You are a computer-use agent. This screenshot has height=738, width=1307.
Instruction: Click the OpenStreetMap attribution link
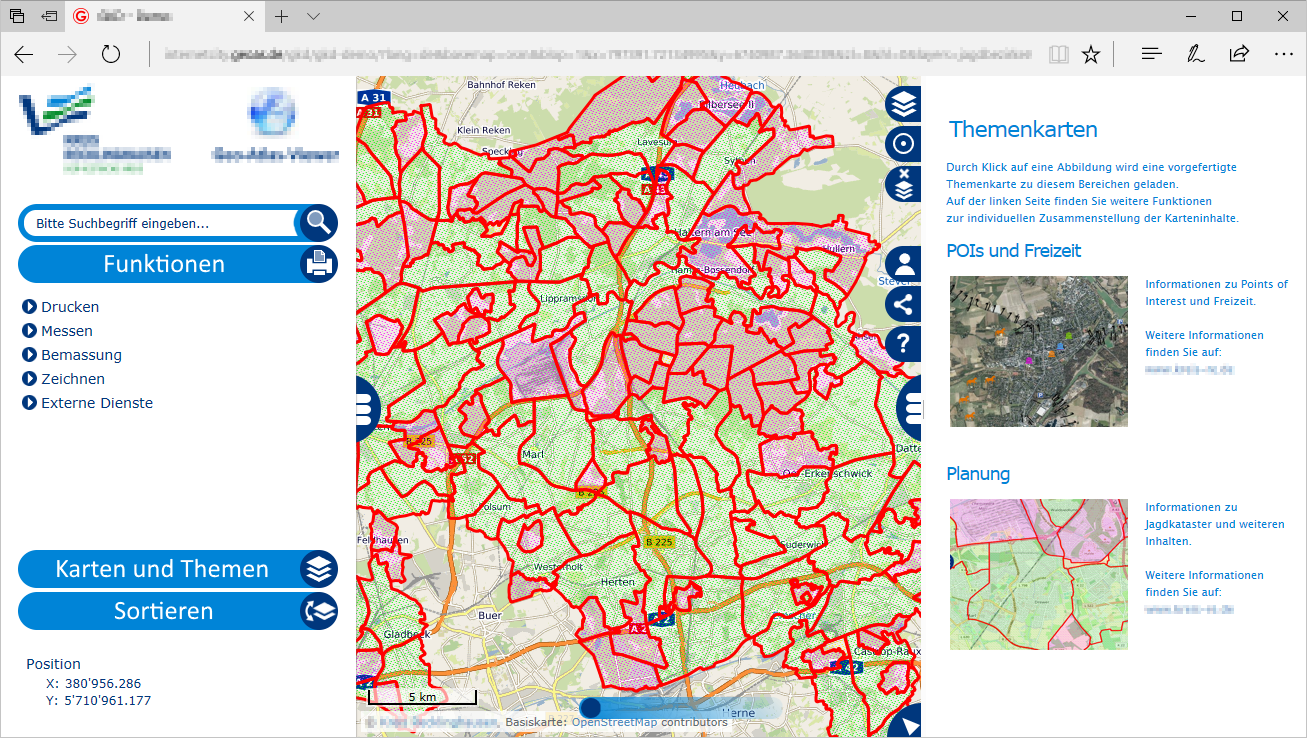(x=615, y=722)
